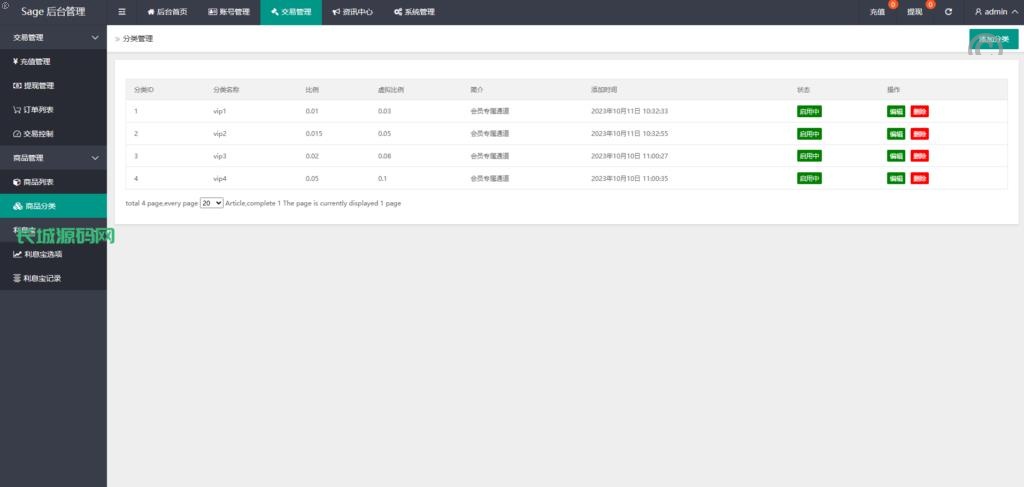Image resolution: width=1024 pixels, height=487 pixels.
Task: Open 充值管理 from the sidebar
Action: tap(36, 61)
